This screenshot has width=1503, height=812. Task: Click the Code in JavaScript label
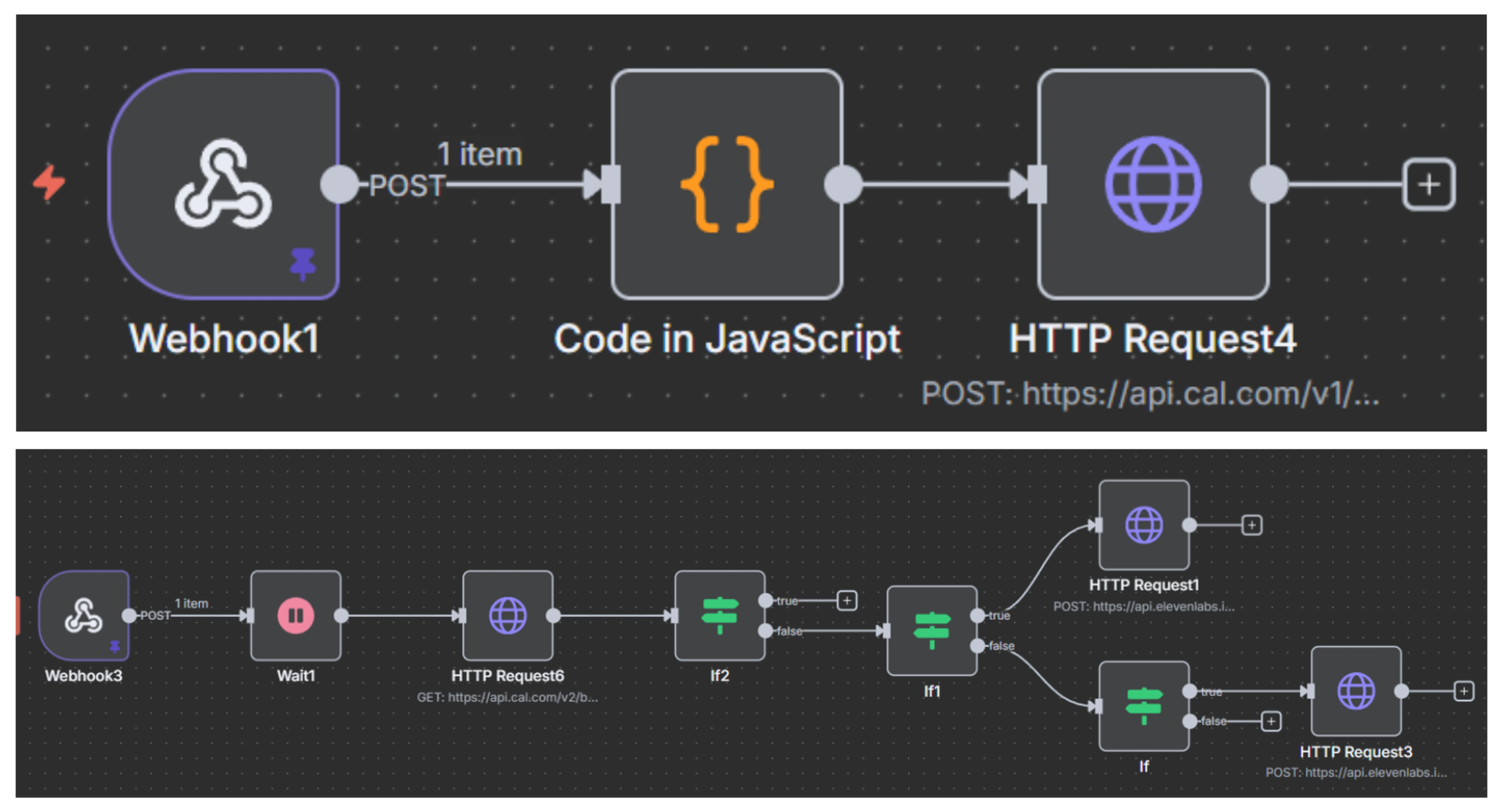click(x=726, y=339)
